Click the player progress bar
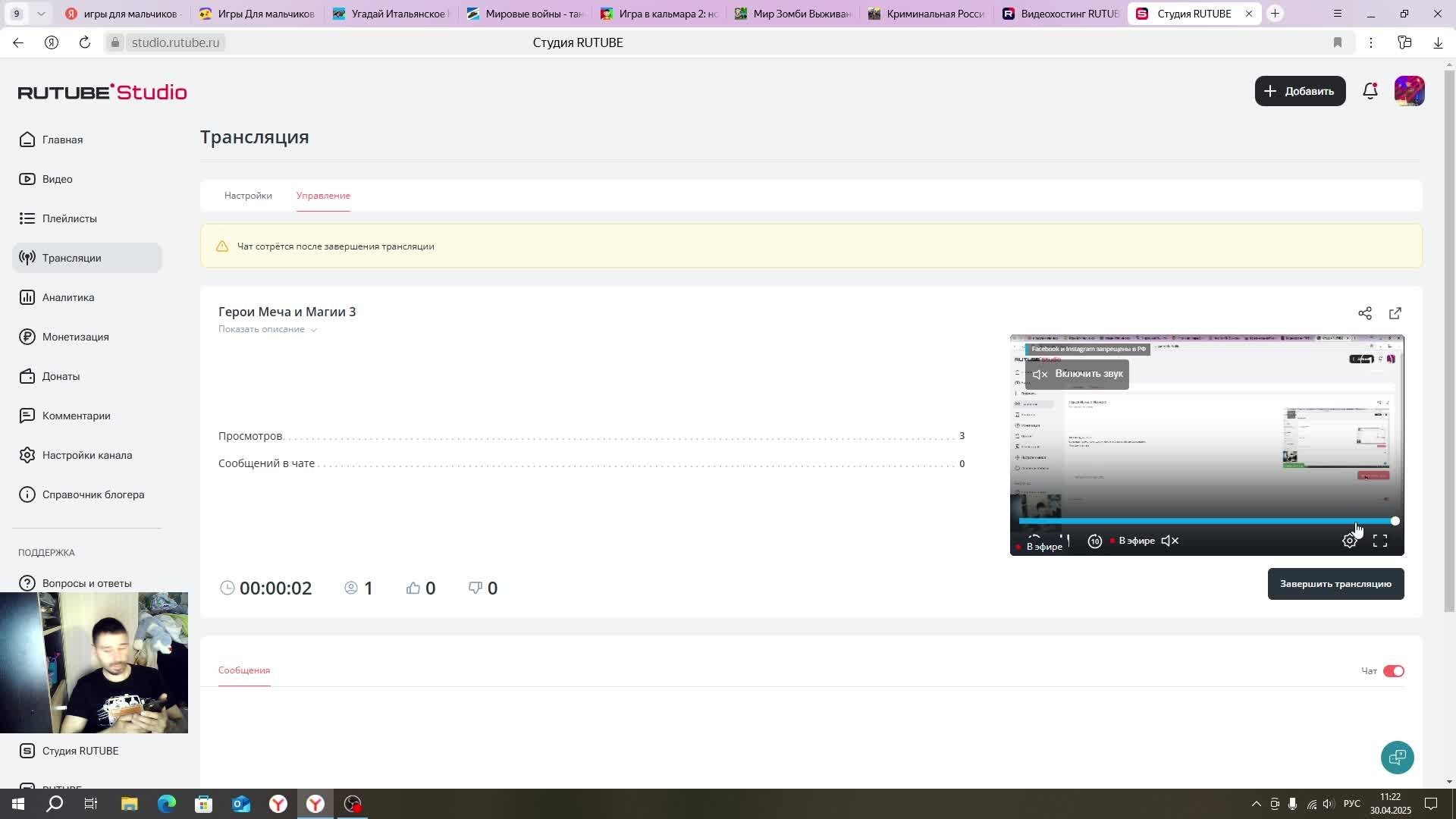This screenshot has height=819, width=1456. (1206, 521)
